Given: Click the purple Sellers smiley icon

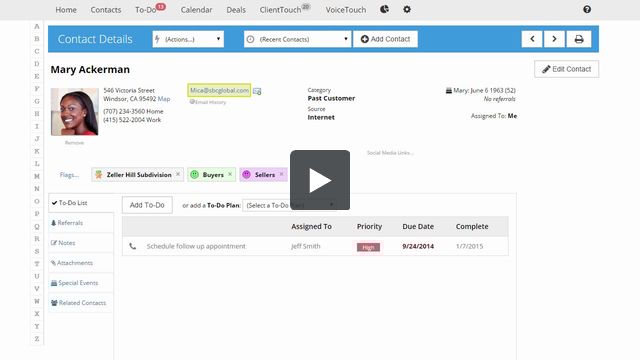Looking at the screenshot, I should pos(247,175).
